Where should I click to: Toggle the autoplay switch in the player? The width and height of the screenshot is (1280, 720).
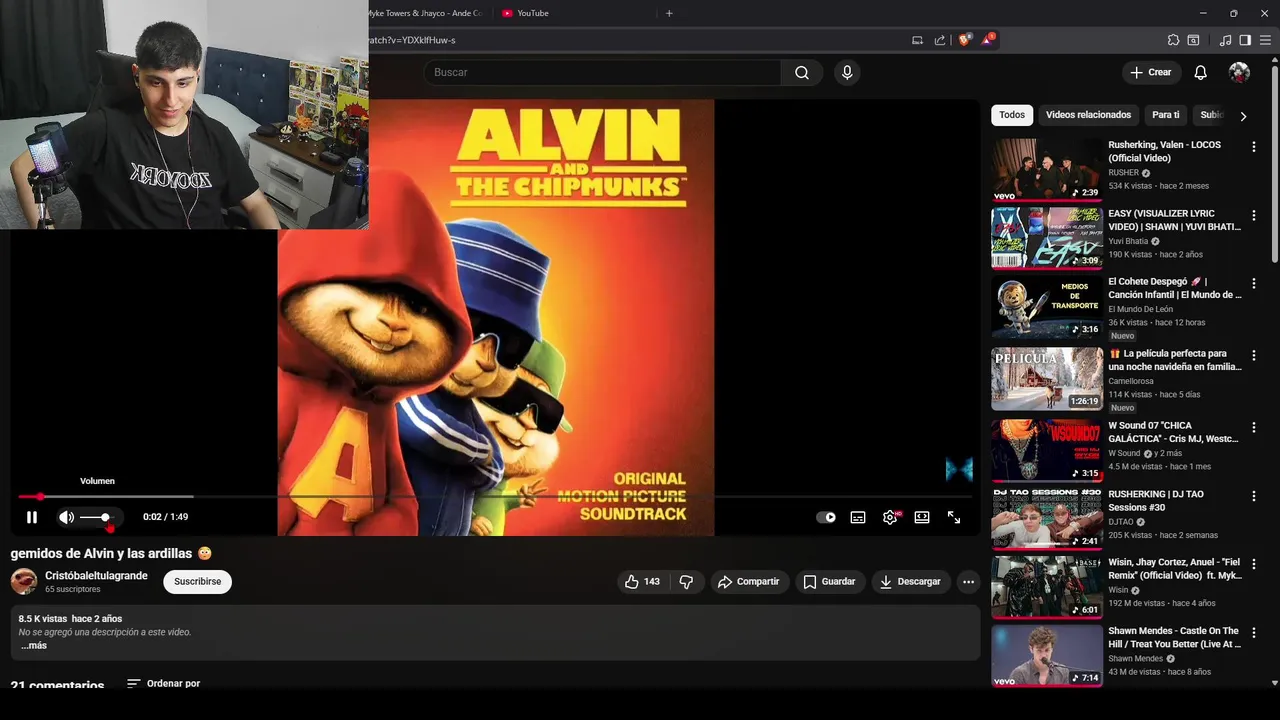coord(826,517)
